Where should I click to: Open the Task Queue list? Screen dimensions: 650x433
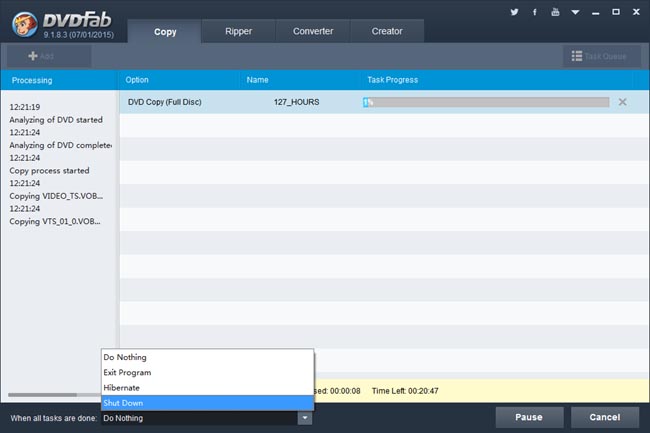pyautogui.click(x=601, y=56)
